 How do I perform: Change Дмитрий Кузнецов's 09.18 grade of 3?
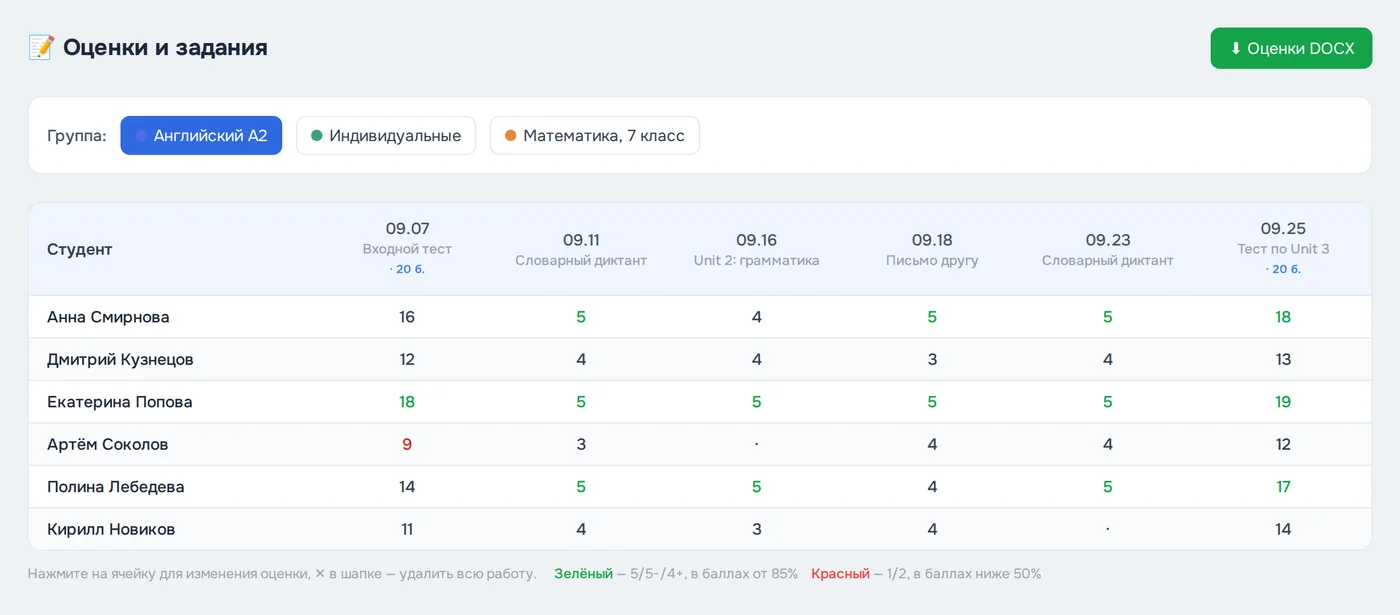(x=932, y=359)
